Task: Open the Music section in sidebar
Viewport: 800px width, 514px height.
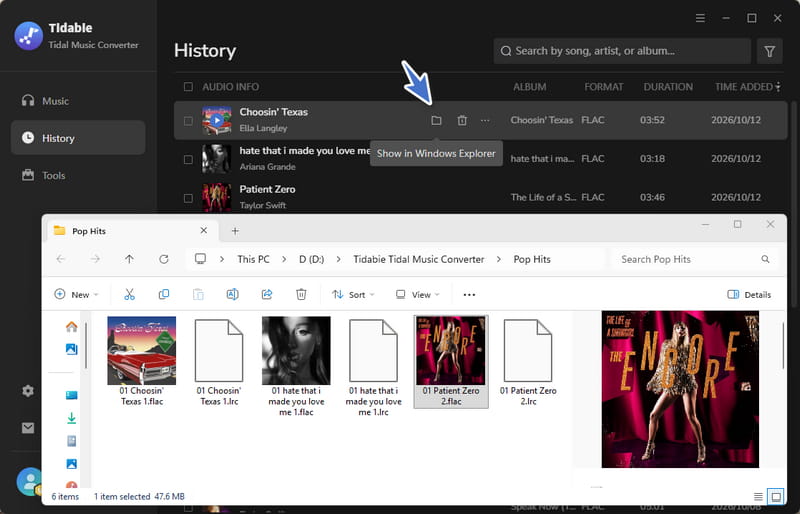Action: coord(78,101)
